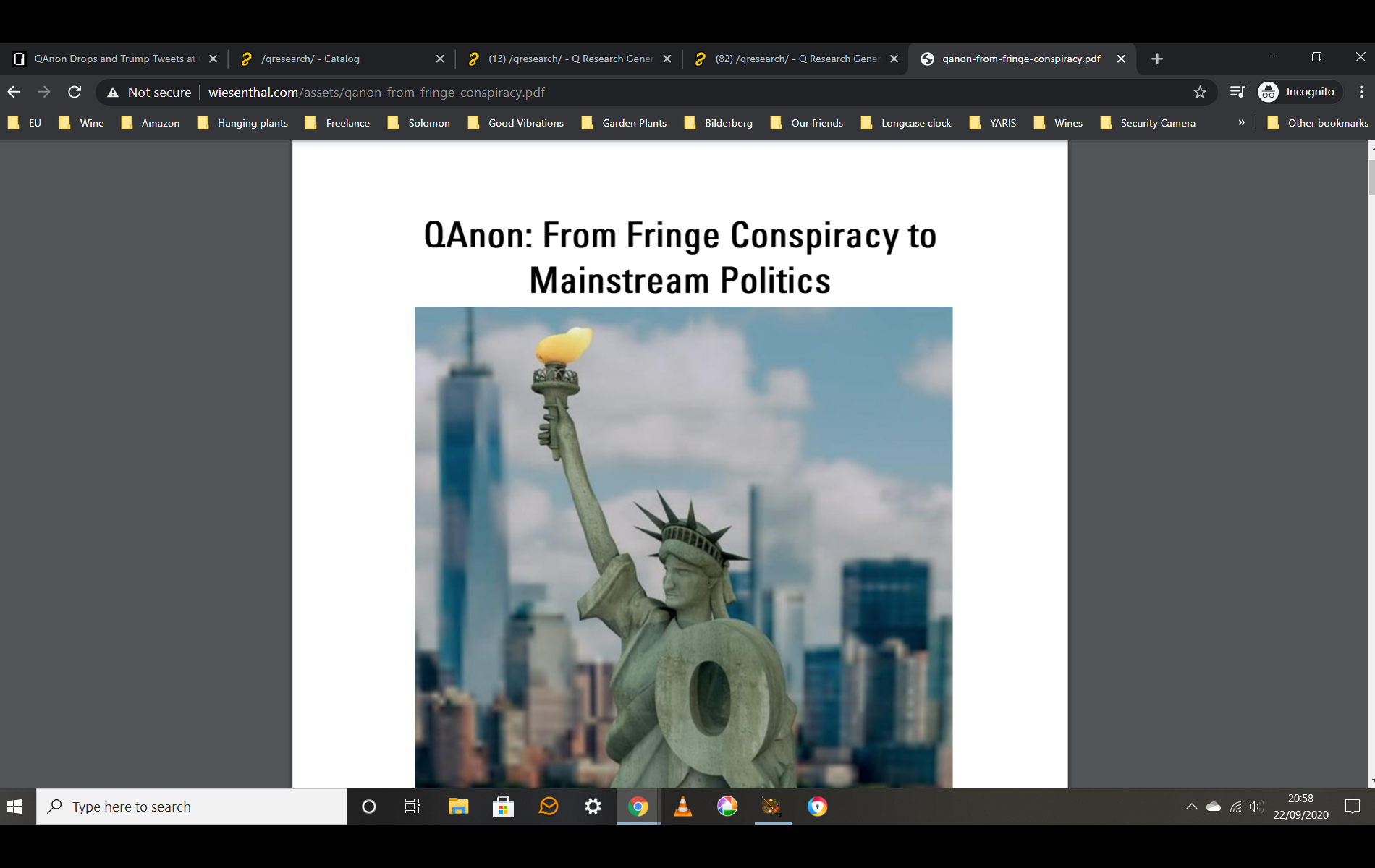Open the Solomon bookmark folder
1375x868 pixels.
(419, 123)
